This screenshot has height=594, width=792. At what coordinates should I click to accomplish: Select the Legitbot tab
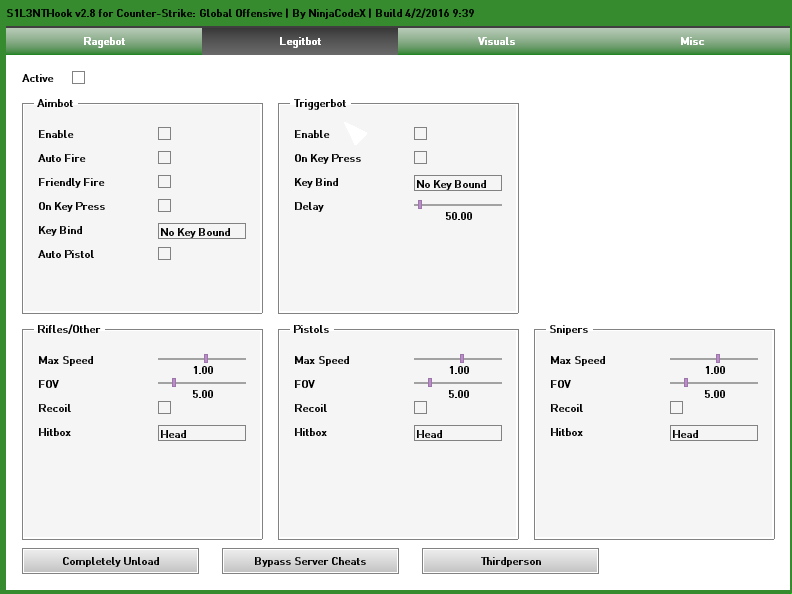tap(300, 41)
